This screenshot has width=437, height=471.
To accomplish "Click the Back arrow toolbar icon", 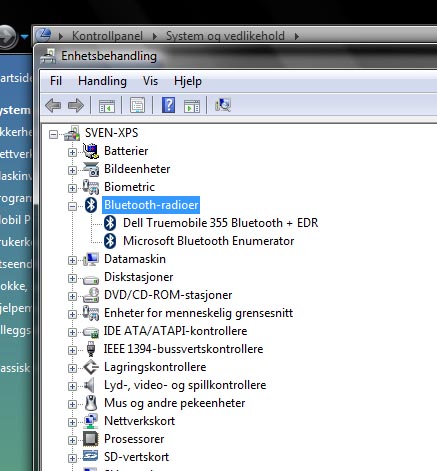I will 53,106.
